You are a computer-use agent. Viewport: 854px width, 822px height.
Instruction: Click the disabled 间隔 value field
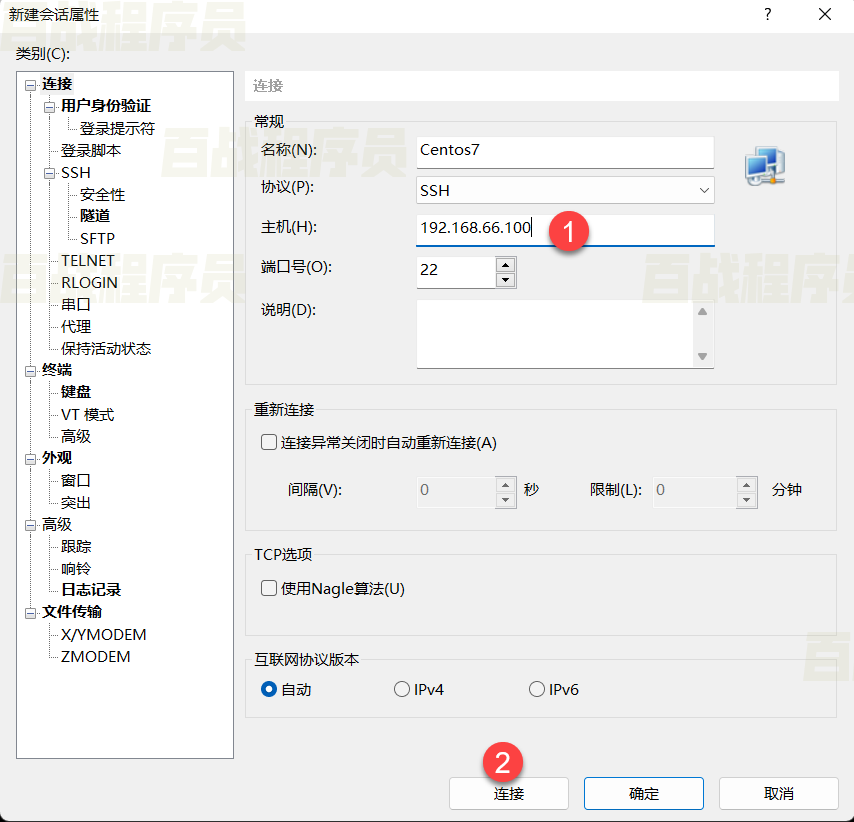point(456,492)
